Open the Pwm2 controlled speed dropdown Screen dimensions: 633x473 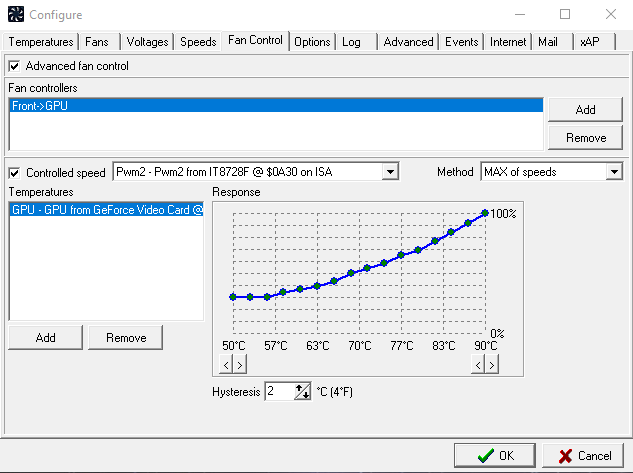390,172
